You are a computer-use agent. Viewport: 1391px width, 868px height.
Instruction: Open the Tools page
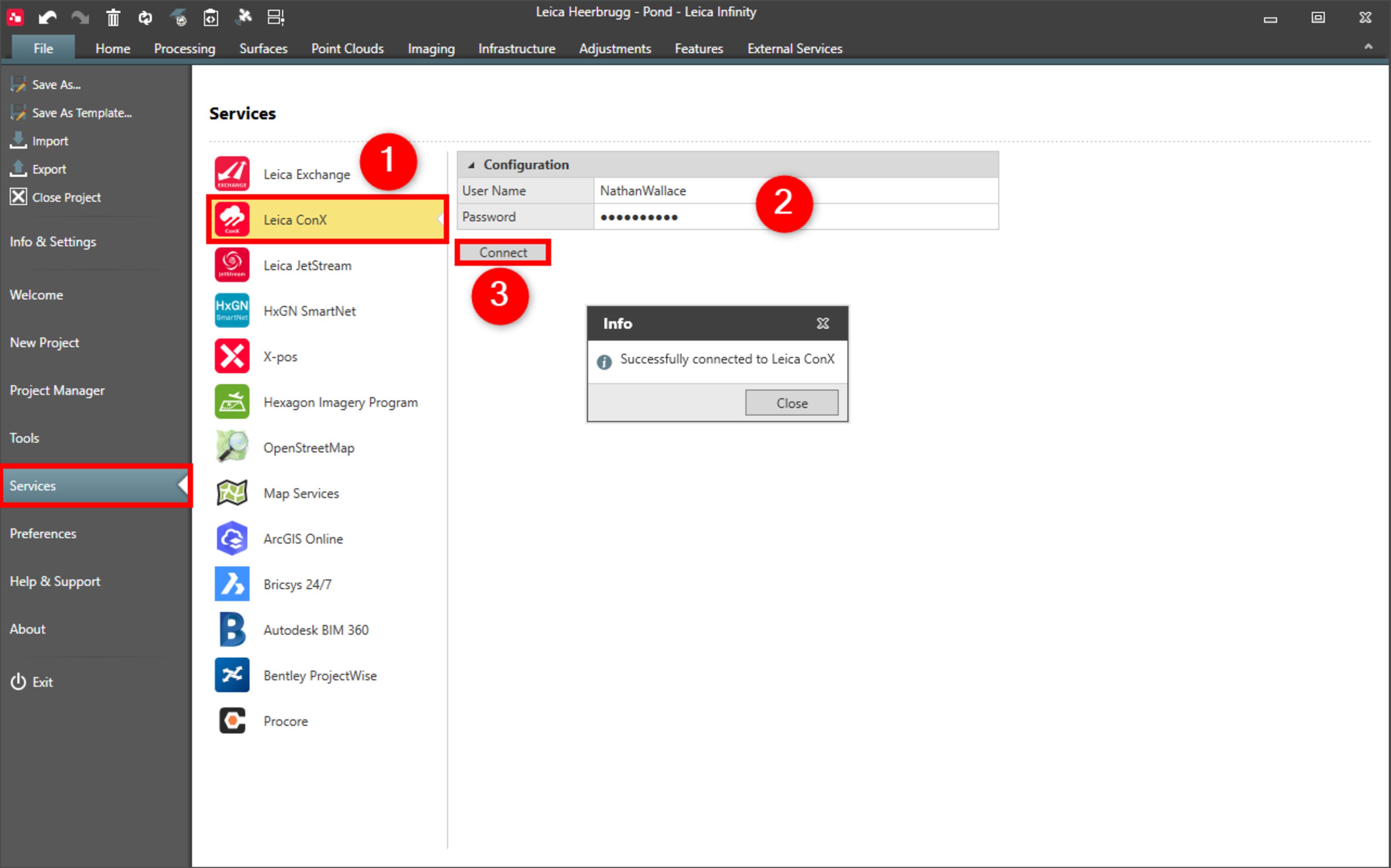click(24, 438)
